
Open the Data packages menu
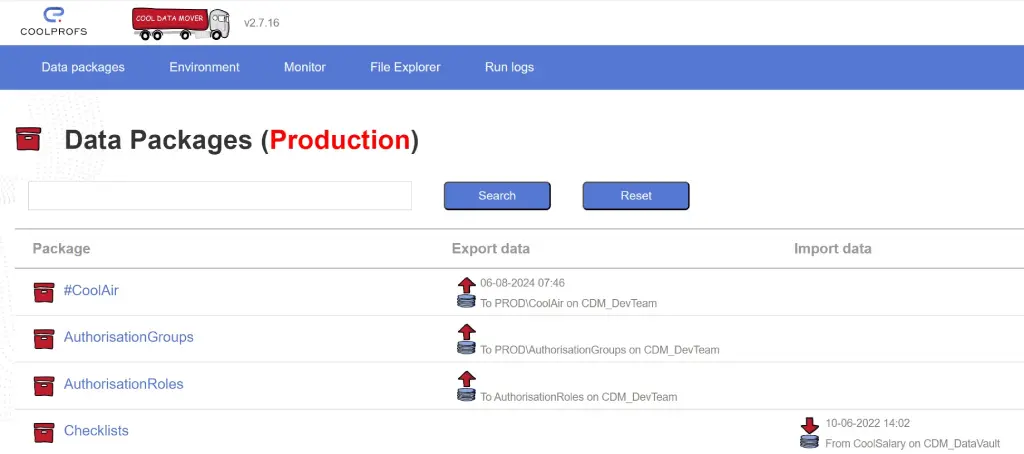pos(83,67)
